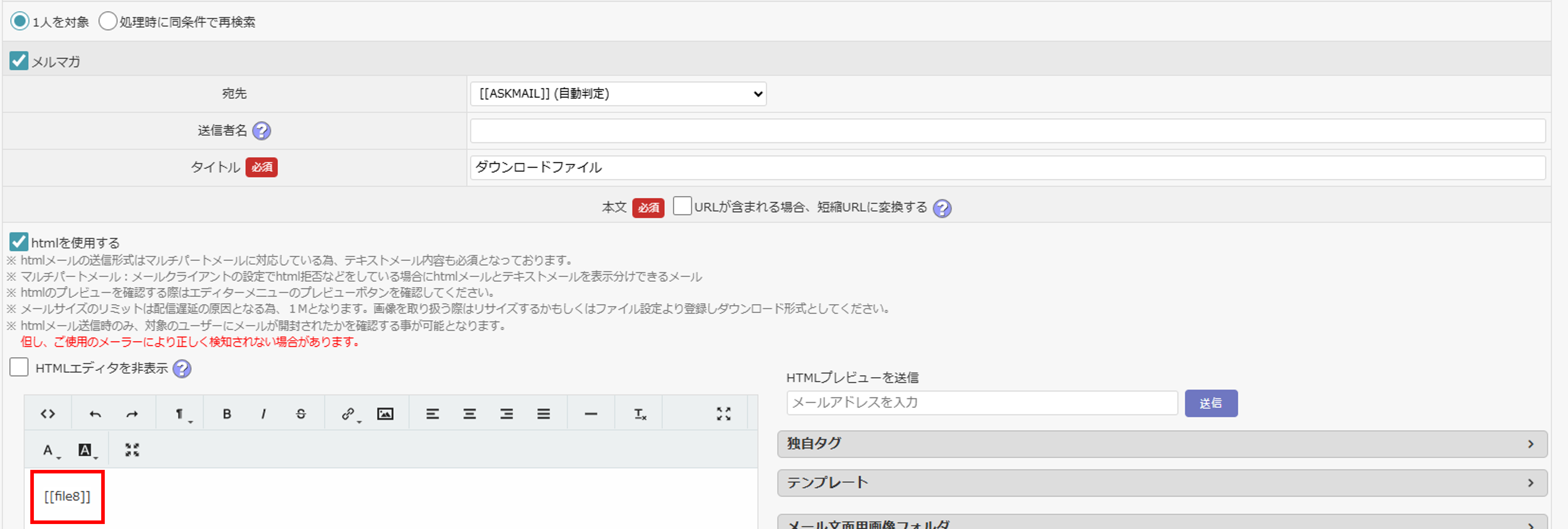
Task: Open the paragraph format menu
Action: 181,414
